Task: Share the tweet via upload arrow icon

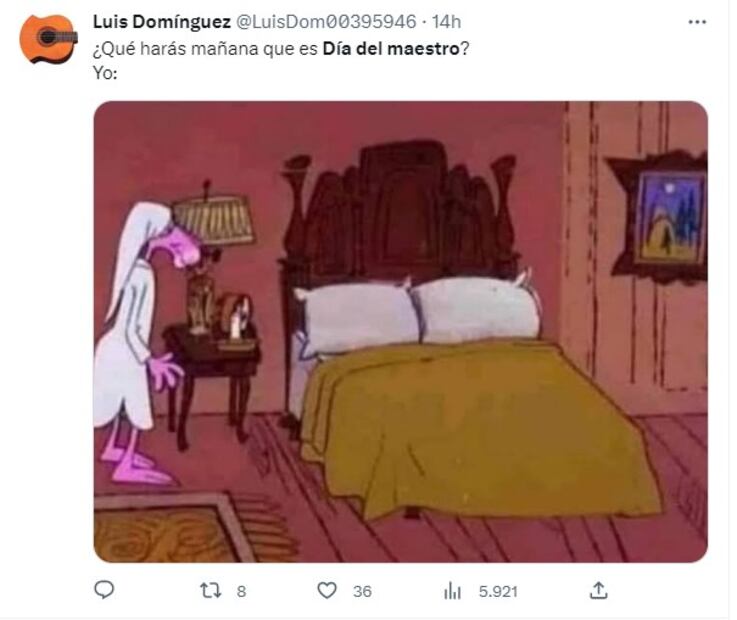Action: pos(598,590)
